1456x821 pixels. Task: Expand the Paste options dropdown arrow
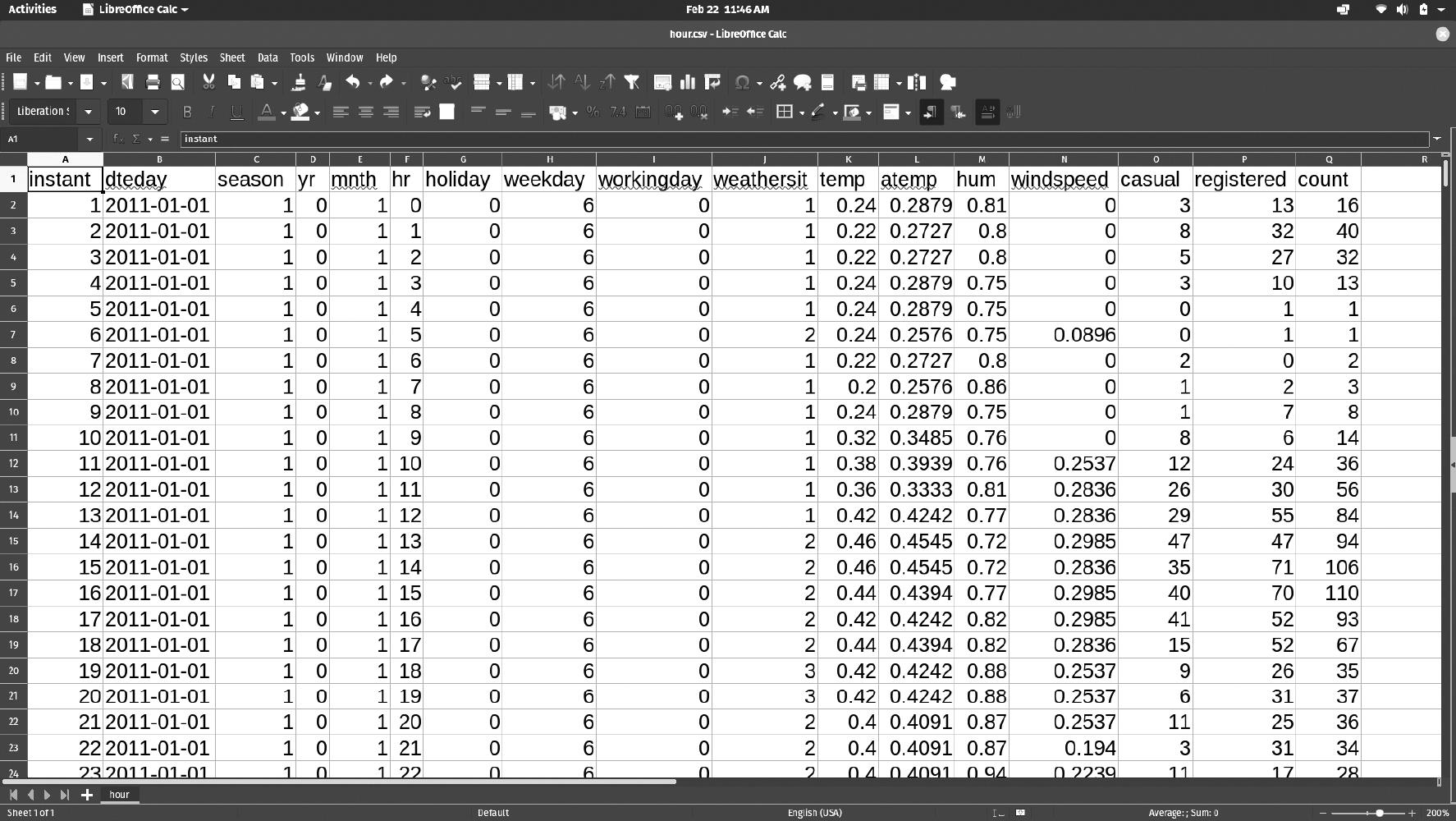(274, 83)
